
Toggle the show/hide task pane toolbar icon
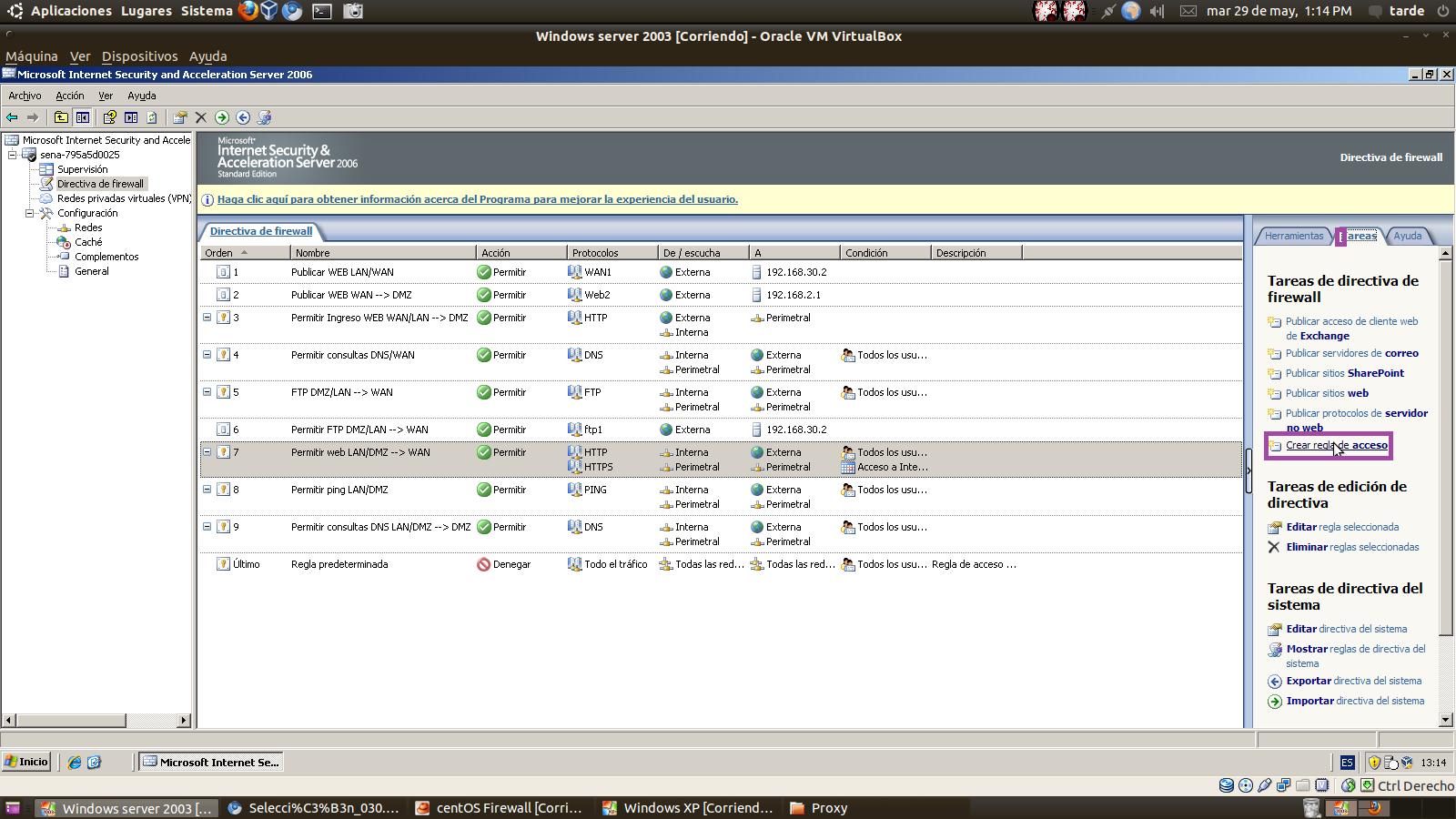coord(131,117)
